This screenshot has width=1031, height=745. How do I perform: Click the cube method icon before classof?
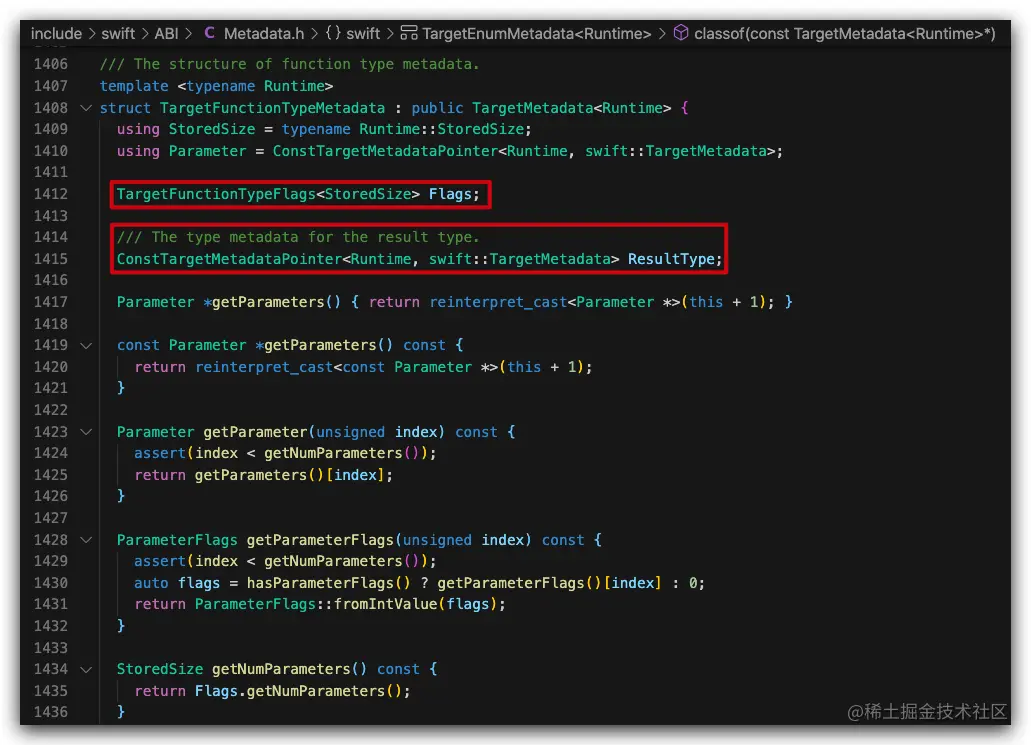681,33
